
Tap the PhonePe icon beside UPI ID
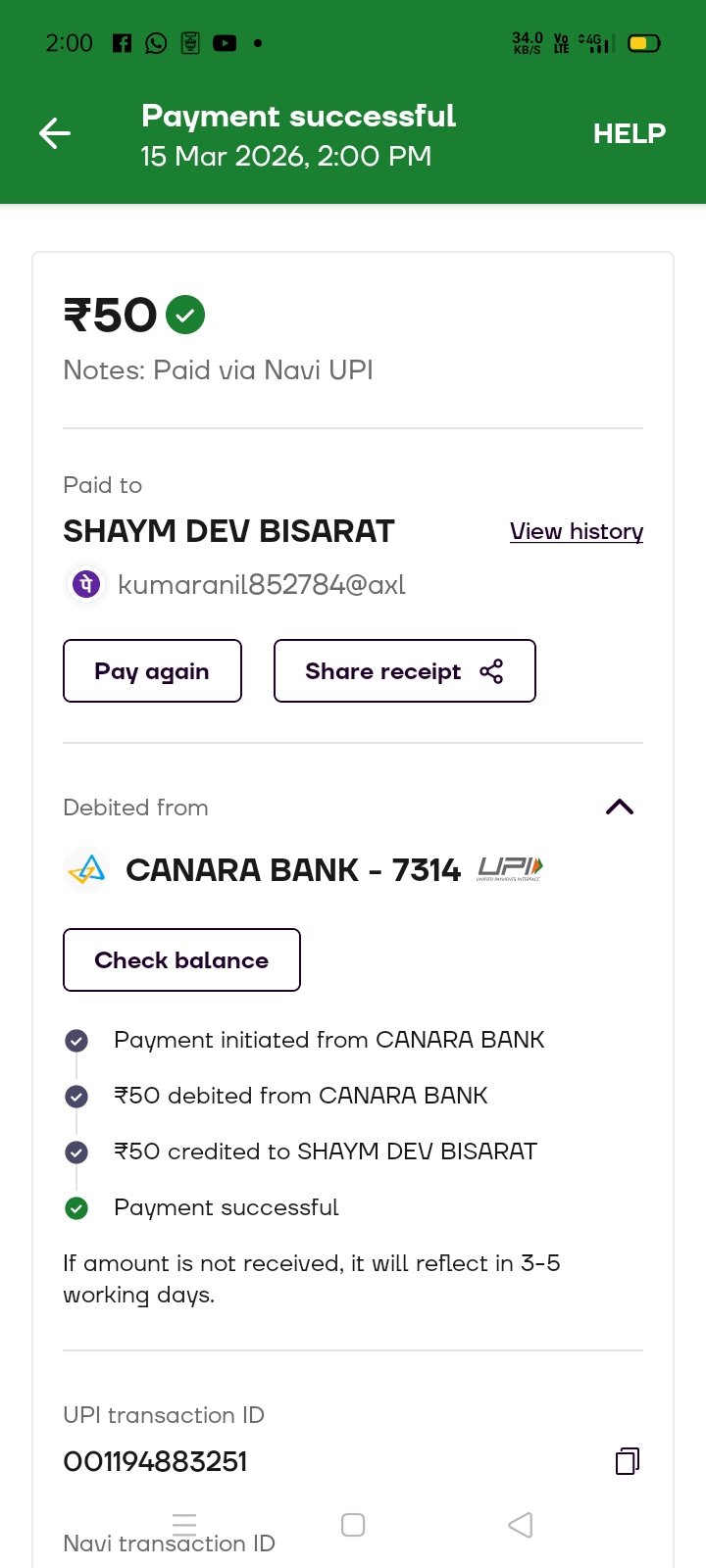pyautogui.click(x=86, y=585)
